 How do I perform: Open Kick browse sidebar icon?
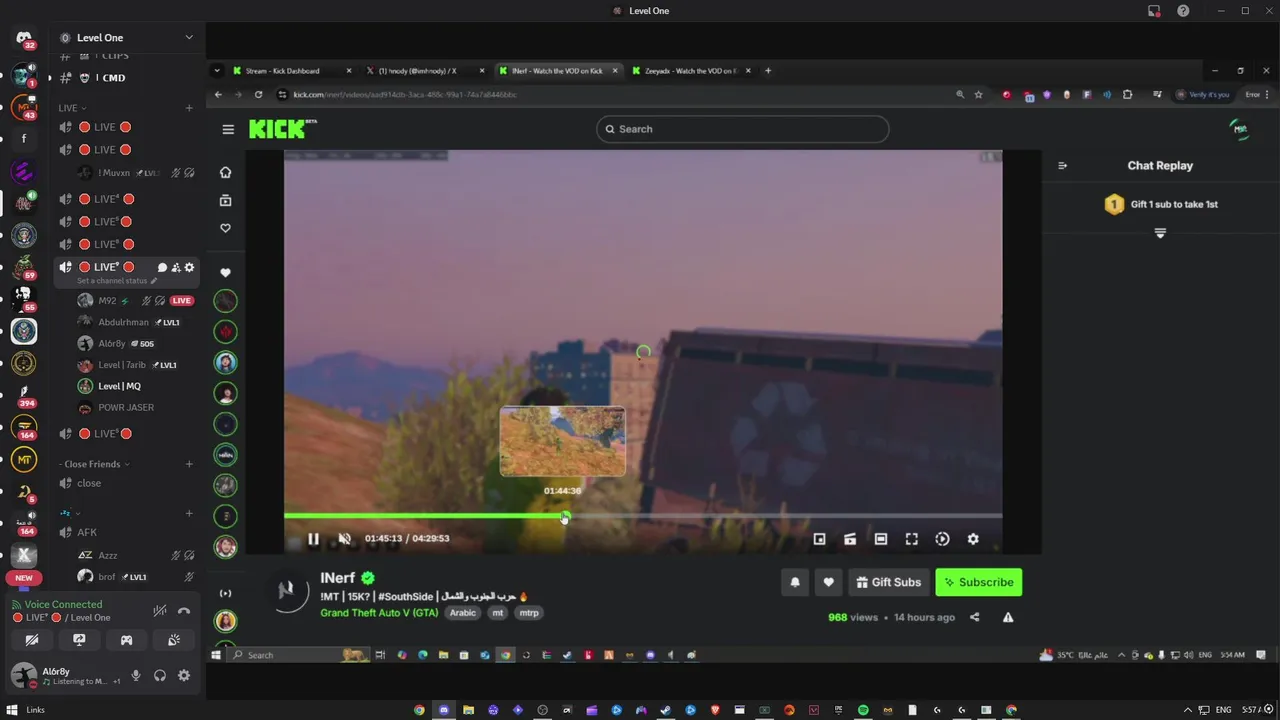point(225,200)
